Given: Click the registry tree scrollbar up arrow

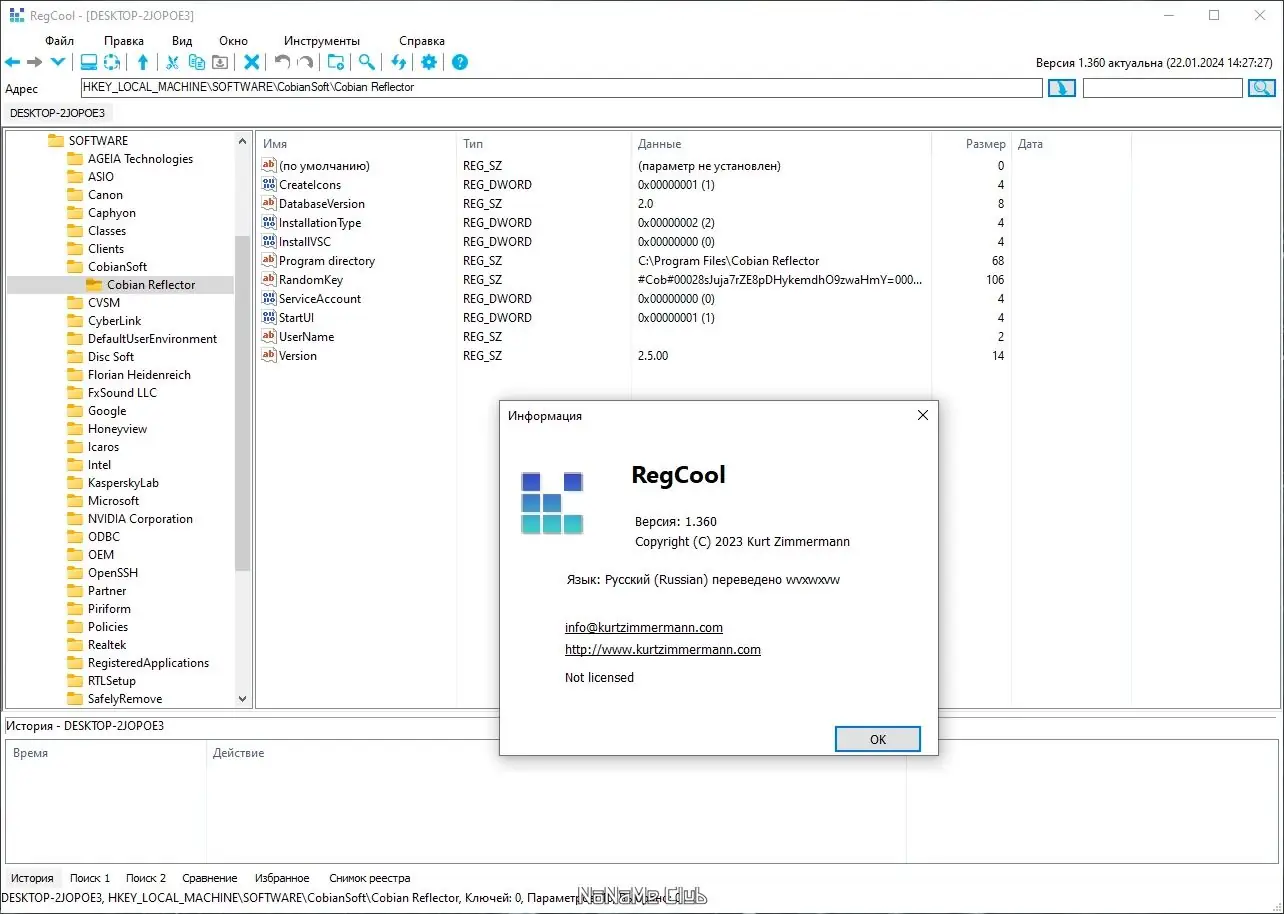Looking at the screenshot, I should [242, 141].
